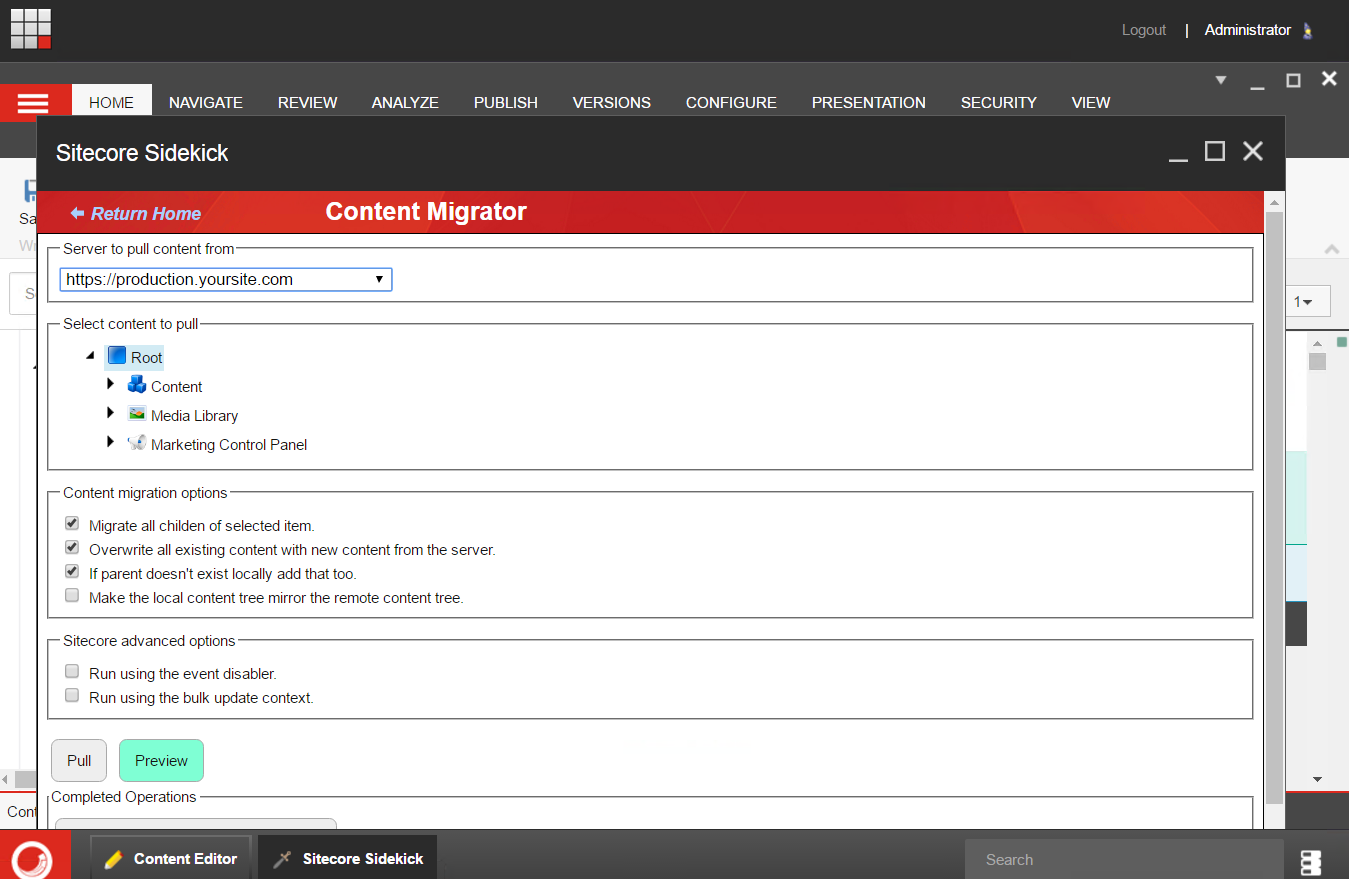The width and height of the screenshot is (1349, 879).
Task: Click the Marketing Control Panel icon
Action: click(x=137, y=443)
